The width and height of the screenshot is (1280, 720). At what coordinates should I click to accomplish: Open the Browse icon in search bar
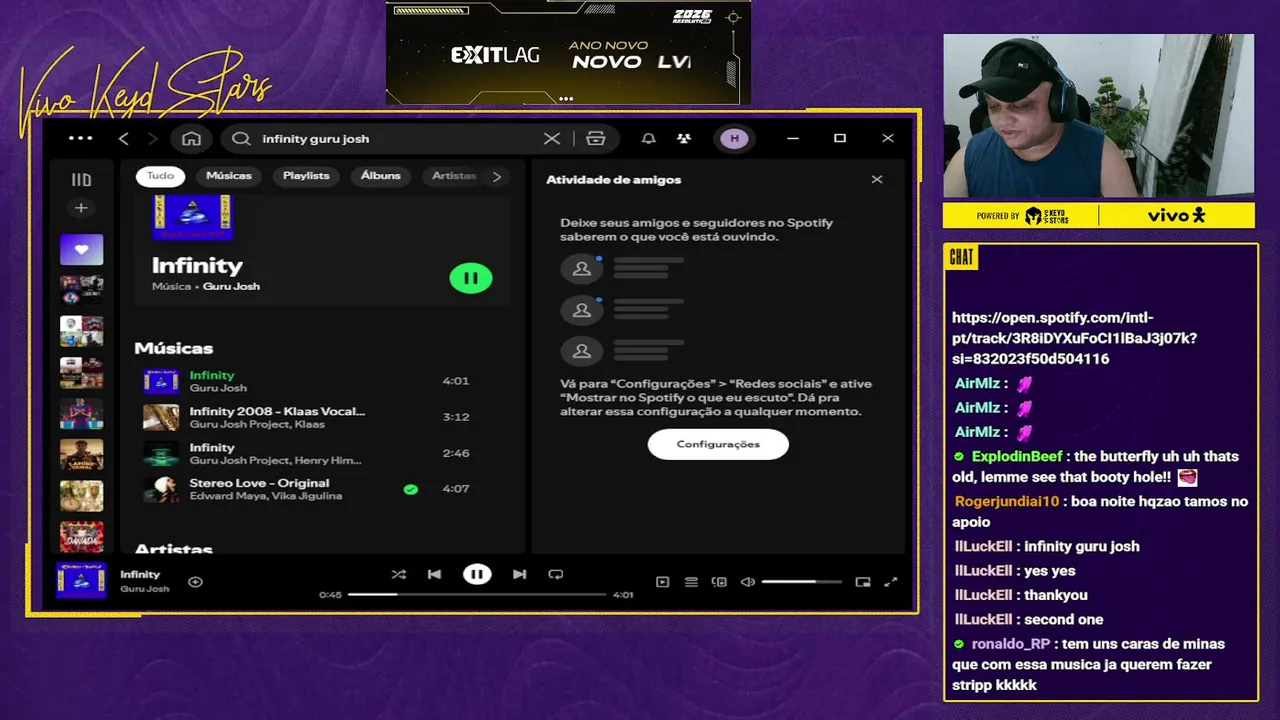point(596,139)
